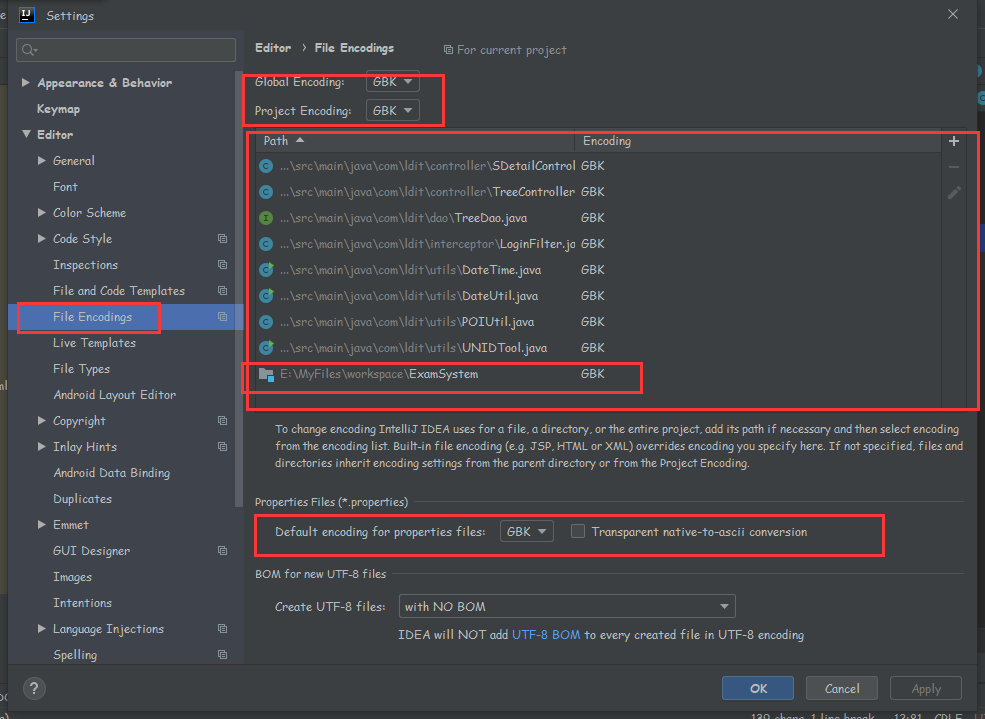The width and height of the screenshot is (985, 719).
Task: Collapse the Editor section
Action: tap(26, 134)
